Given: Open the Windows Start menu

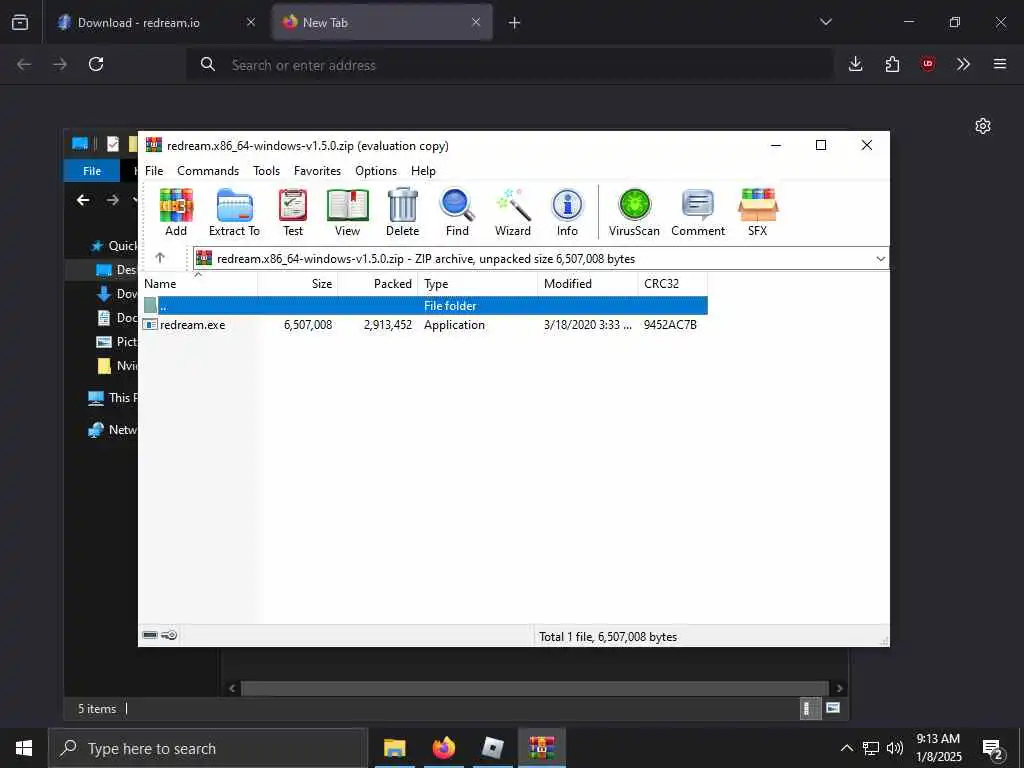Looking at the screenshot, I should tap(24, 748).
